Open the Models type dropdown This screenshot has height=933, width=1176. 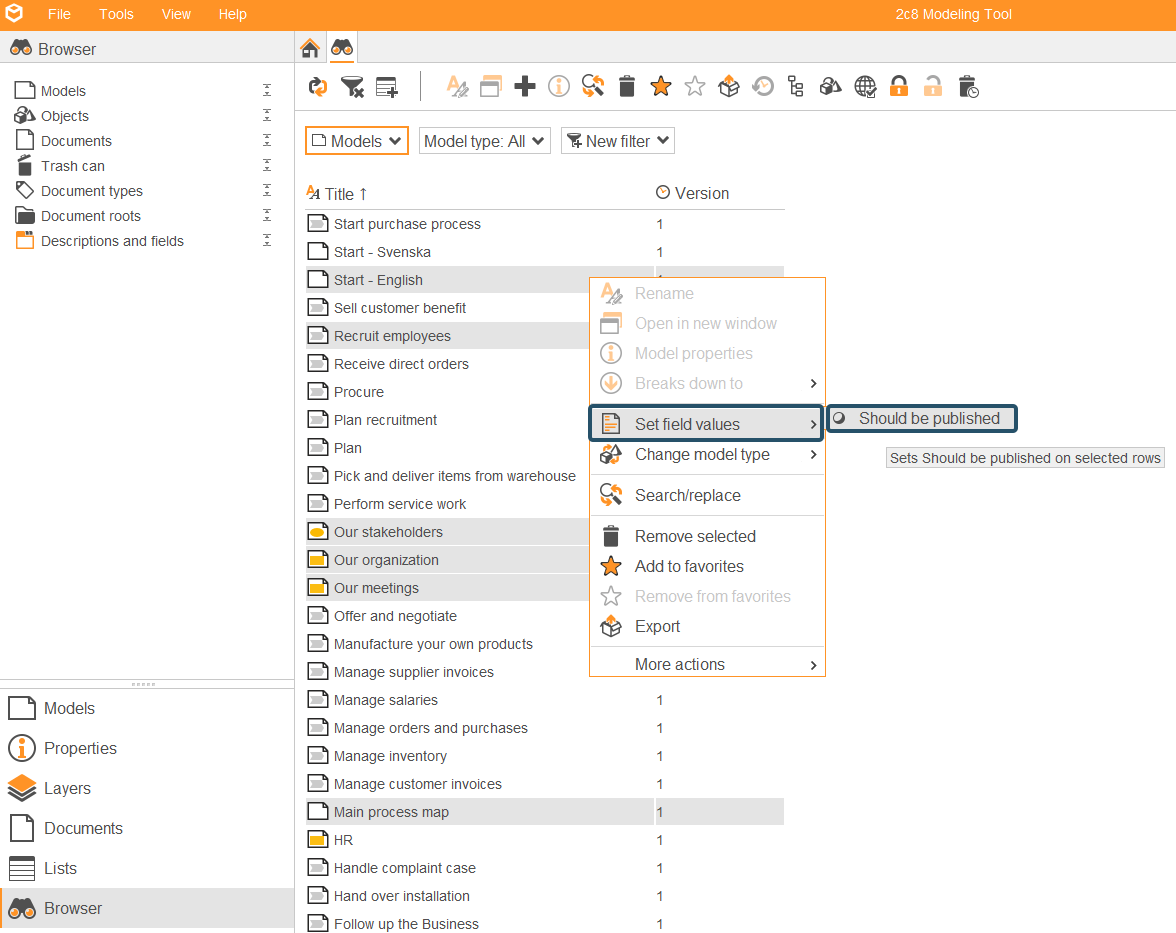click(x=357, y=141)
